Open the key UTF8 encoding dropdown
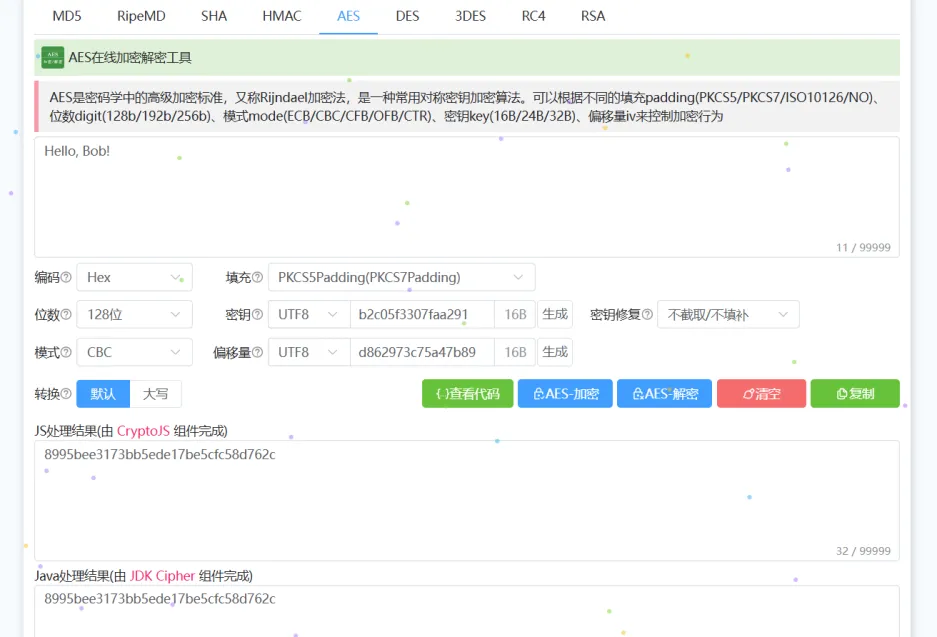The image size is (937, 637). click(309, 314)
